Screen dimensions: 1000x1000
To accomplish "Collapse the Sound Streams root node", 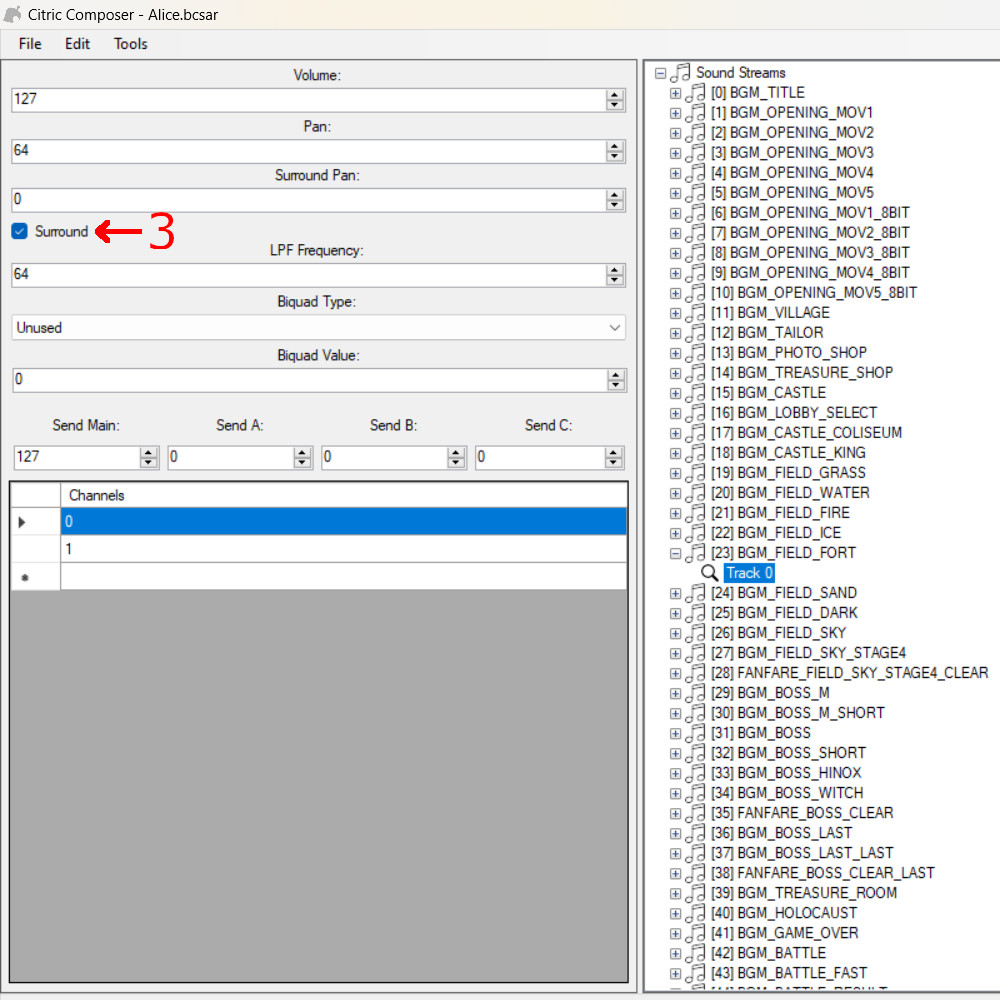I will coord(660,73).
